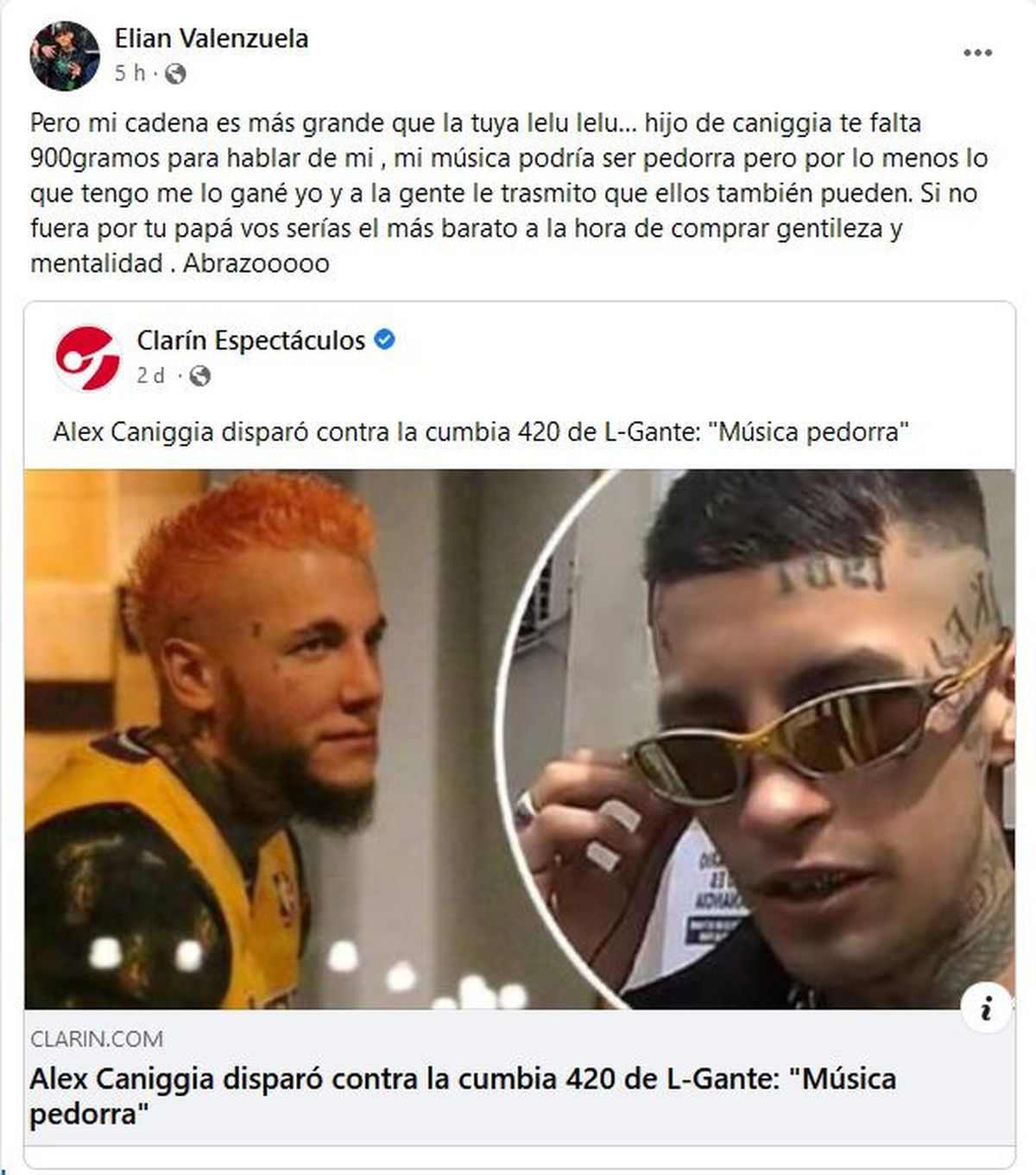The image size is (1036, 1175).
Task: Click the post text starting 'Pero mi cadena'
Action: [x=509, y=193]
